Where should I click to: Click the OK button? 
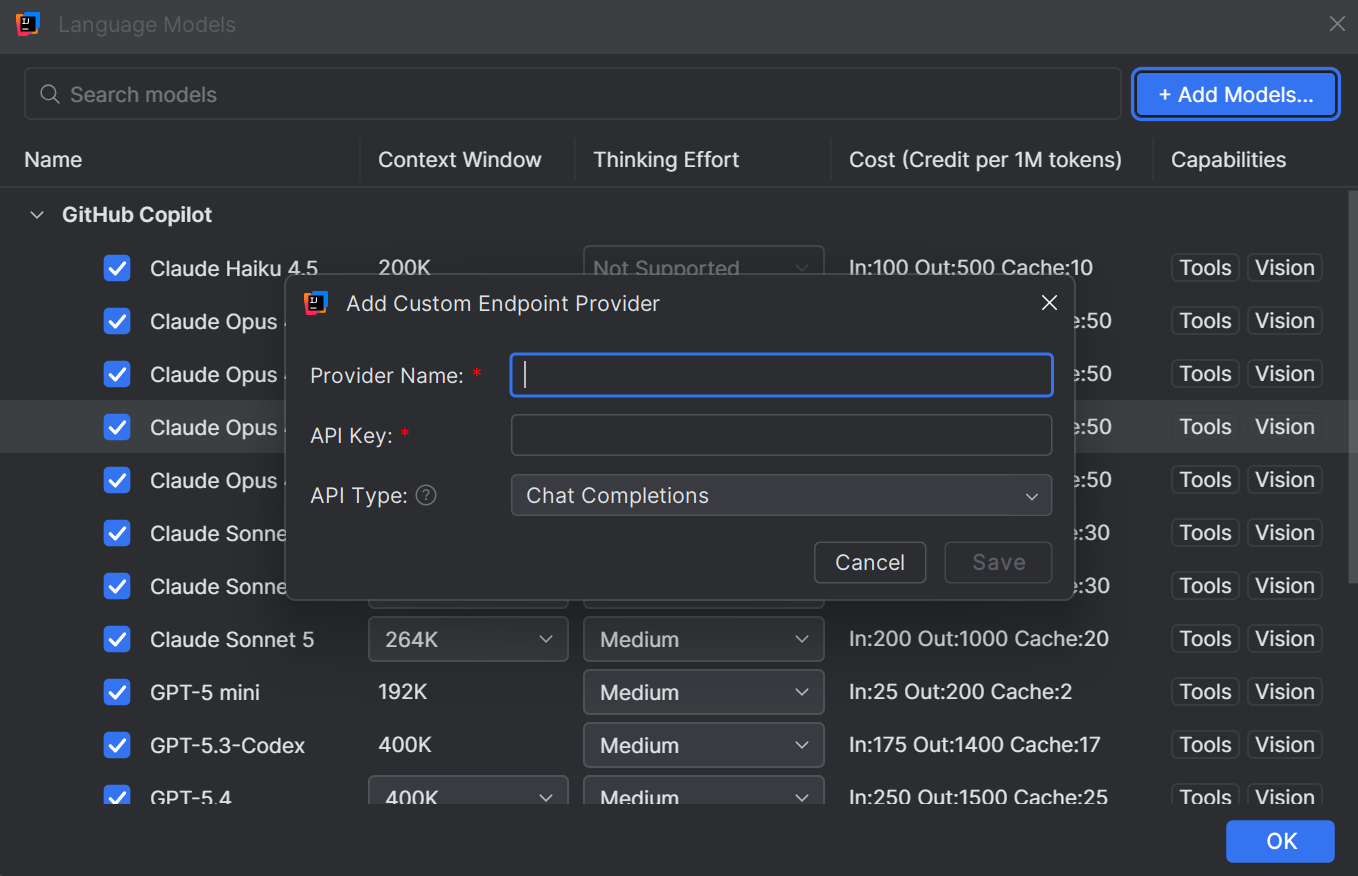tap(1281, 841)
